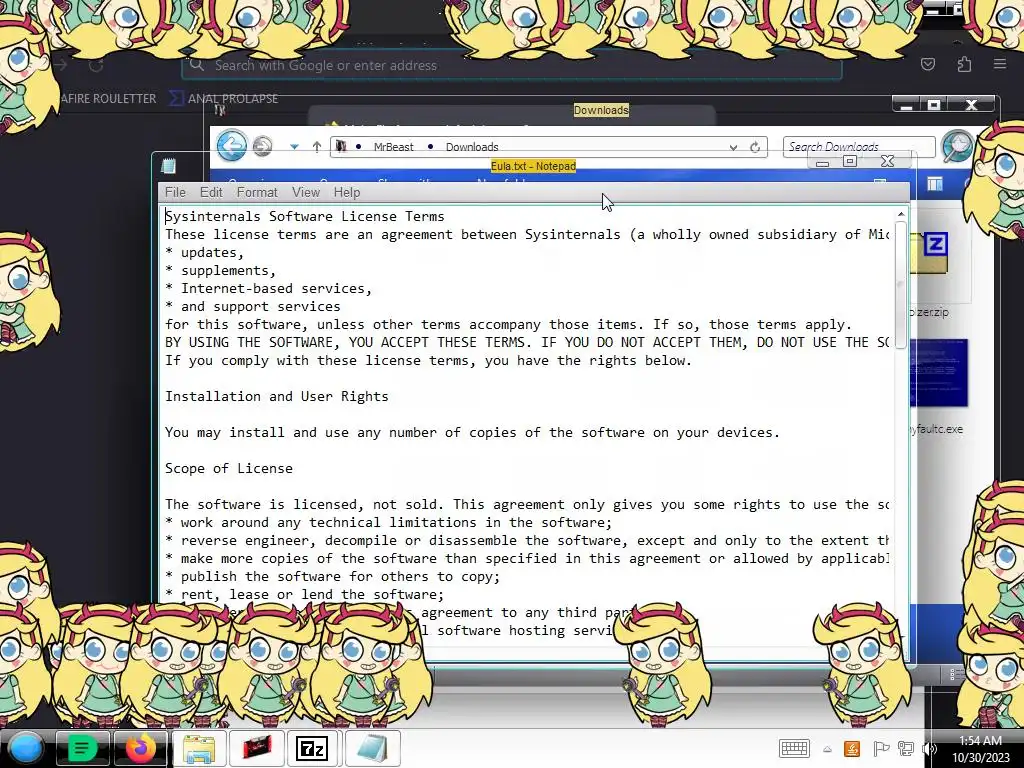Select MrBeast in Explorer address path

tap(393, 147)
